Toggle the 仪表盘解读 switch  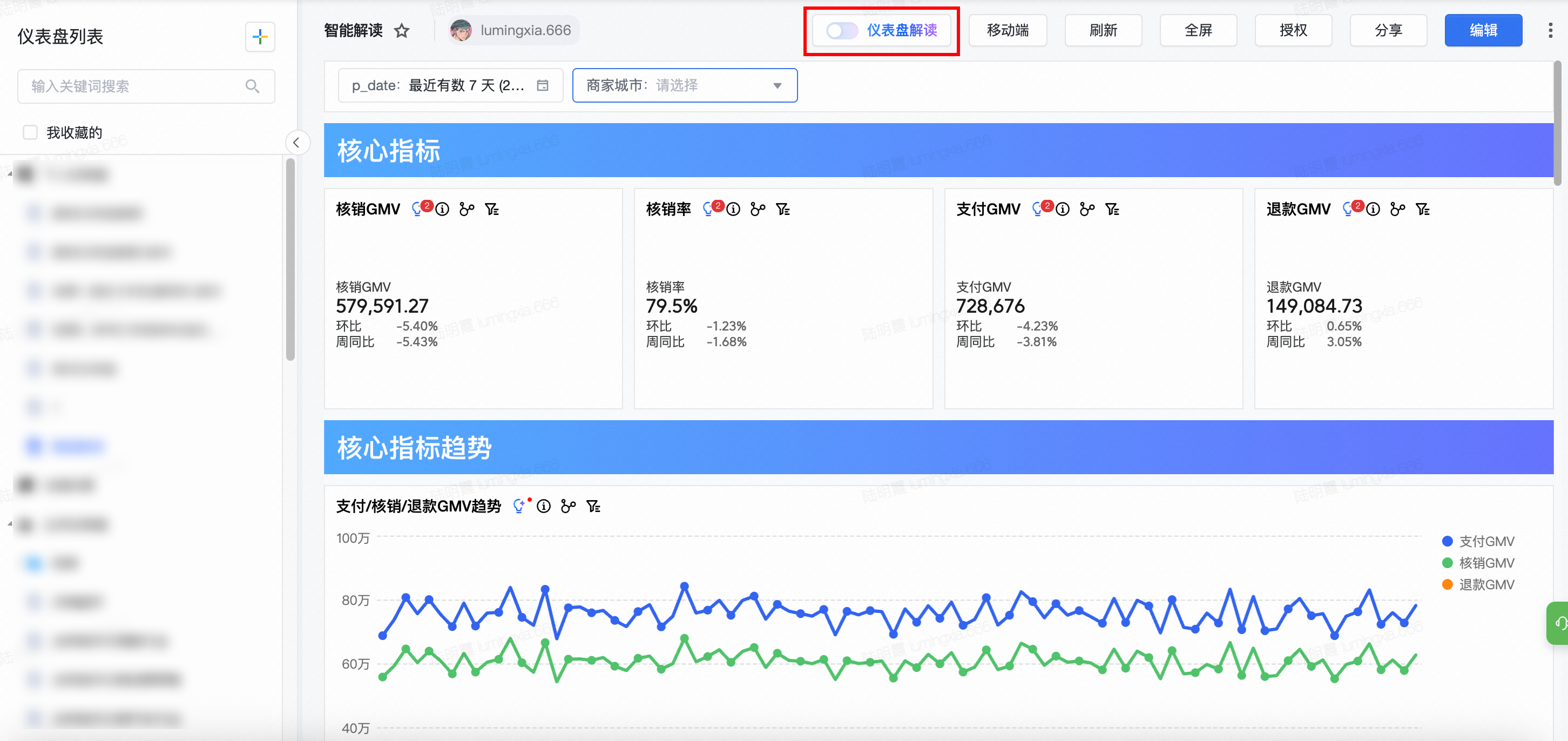[x=842, y=30]
